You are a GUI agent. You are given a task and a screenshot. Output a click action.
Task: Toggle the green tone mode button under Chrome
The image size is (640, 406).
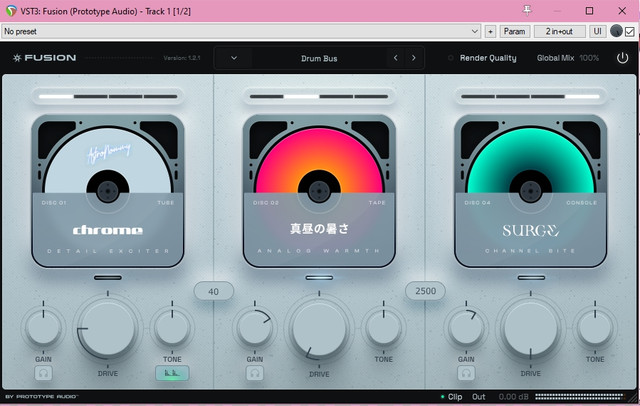coord(172,373)
